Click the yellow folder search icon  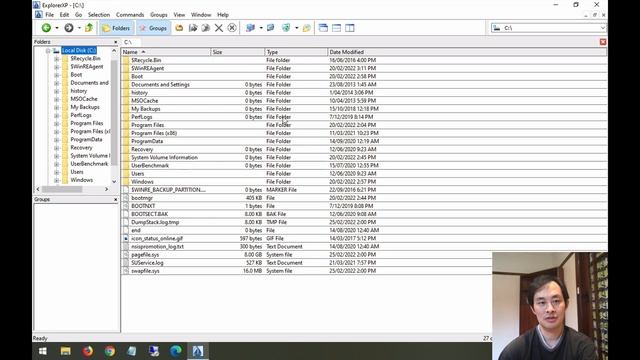pos(307,28)
